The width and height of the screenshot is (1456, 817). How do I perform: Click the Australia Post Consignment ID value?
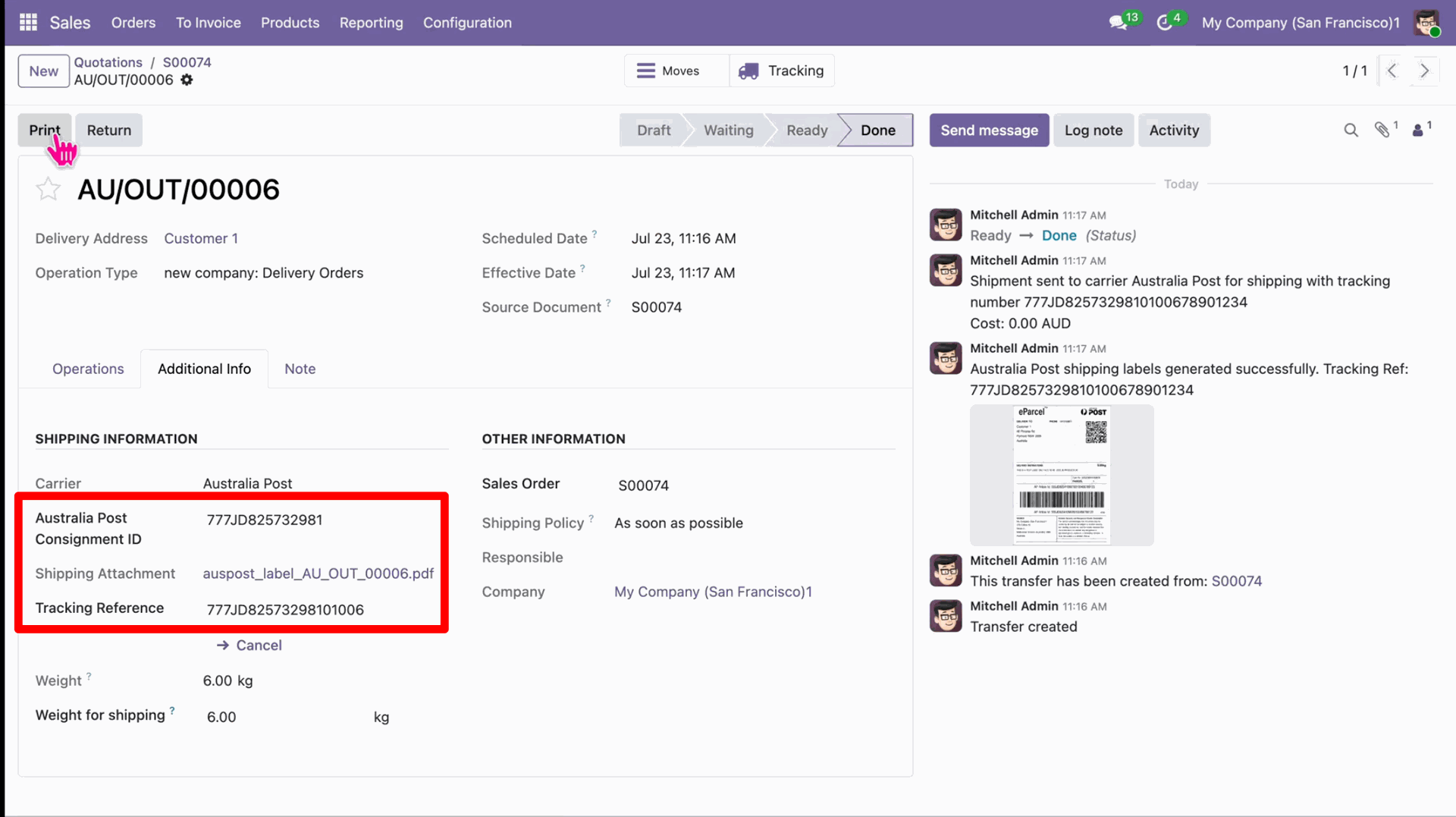pyautogui.click(x=265, y=520)
